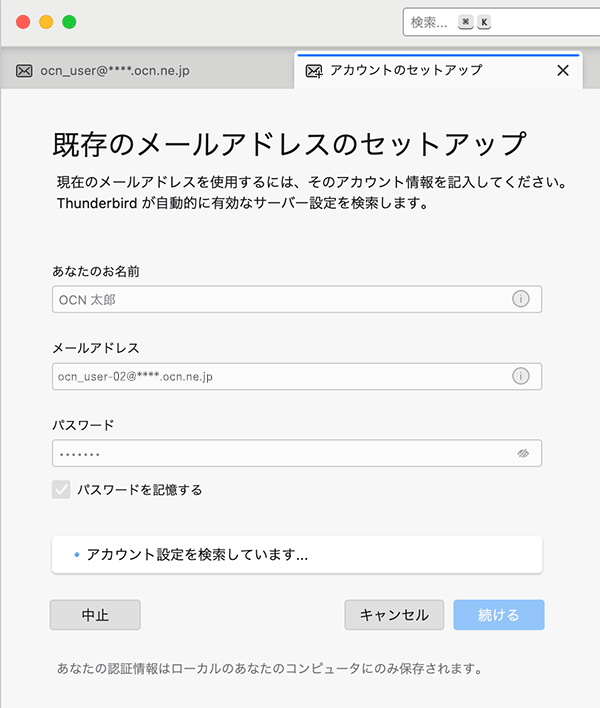
Task: Click the account setup tab icon
Action: pyautogui.click(x=314, y=71)
